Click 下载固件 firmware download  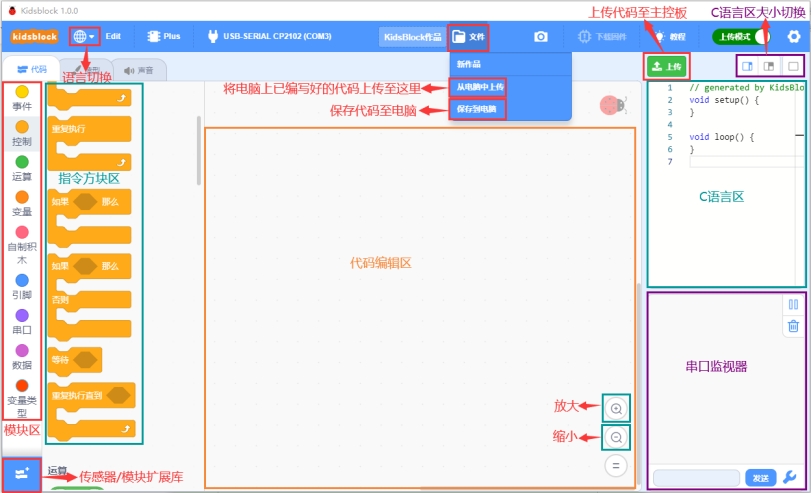click(602, 37)
